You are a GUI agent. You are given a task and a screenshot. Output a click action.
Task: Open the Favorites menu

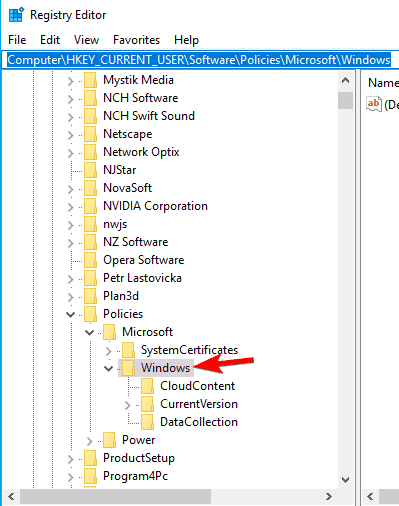click(x=136, y=40)
